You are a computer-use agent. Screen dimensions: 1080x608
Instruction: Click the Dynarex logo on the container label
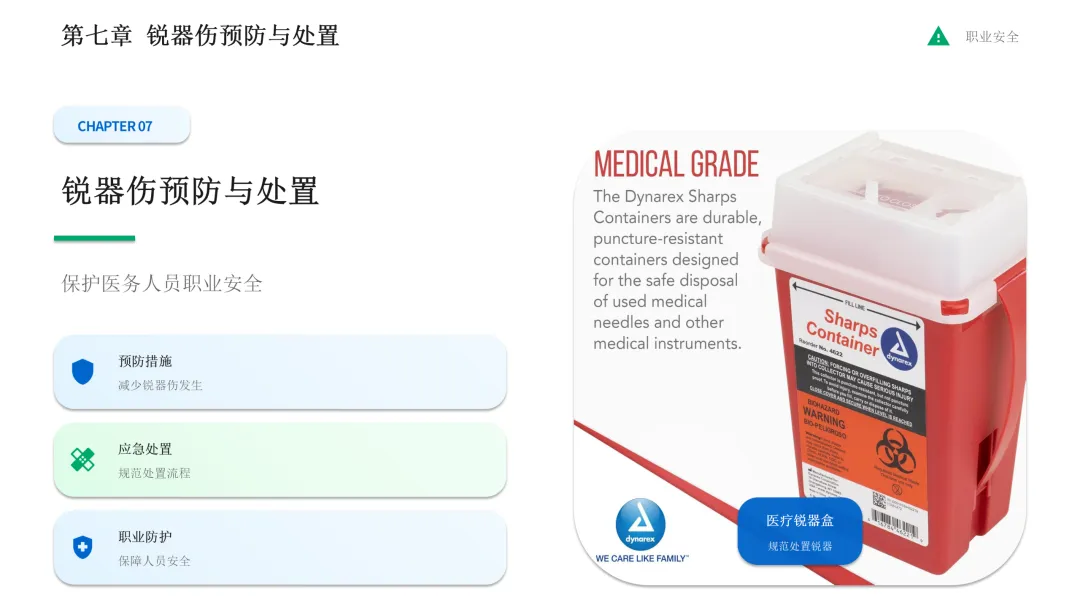900,348
